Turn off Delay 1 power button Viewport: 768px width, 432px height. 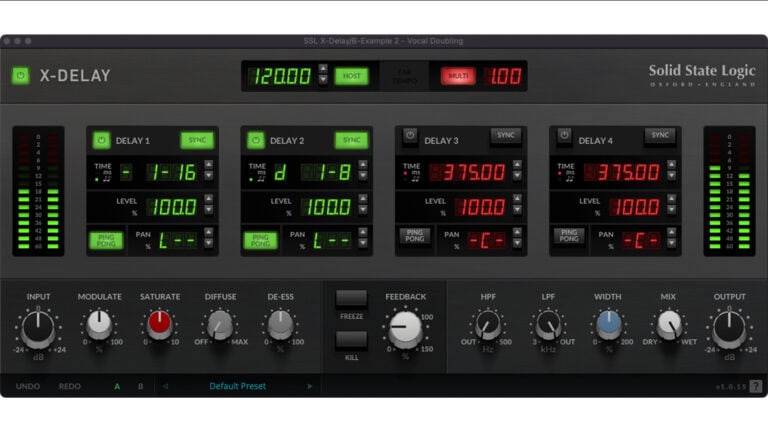(x=101, y=140)
